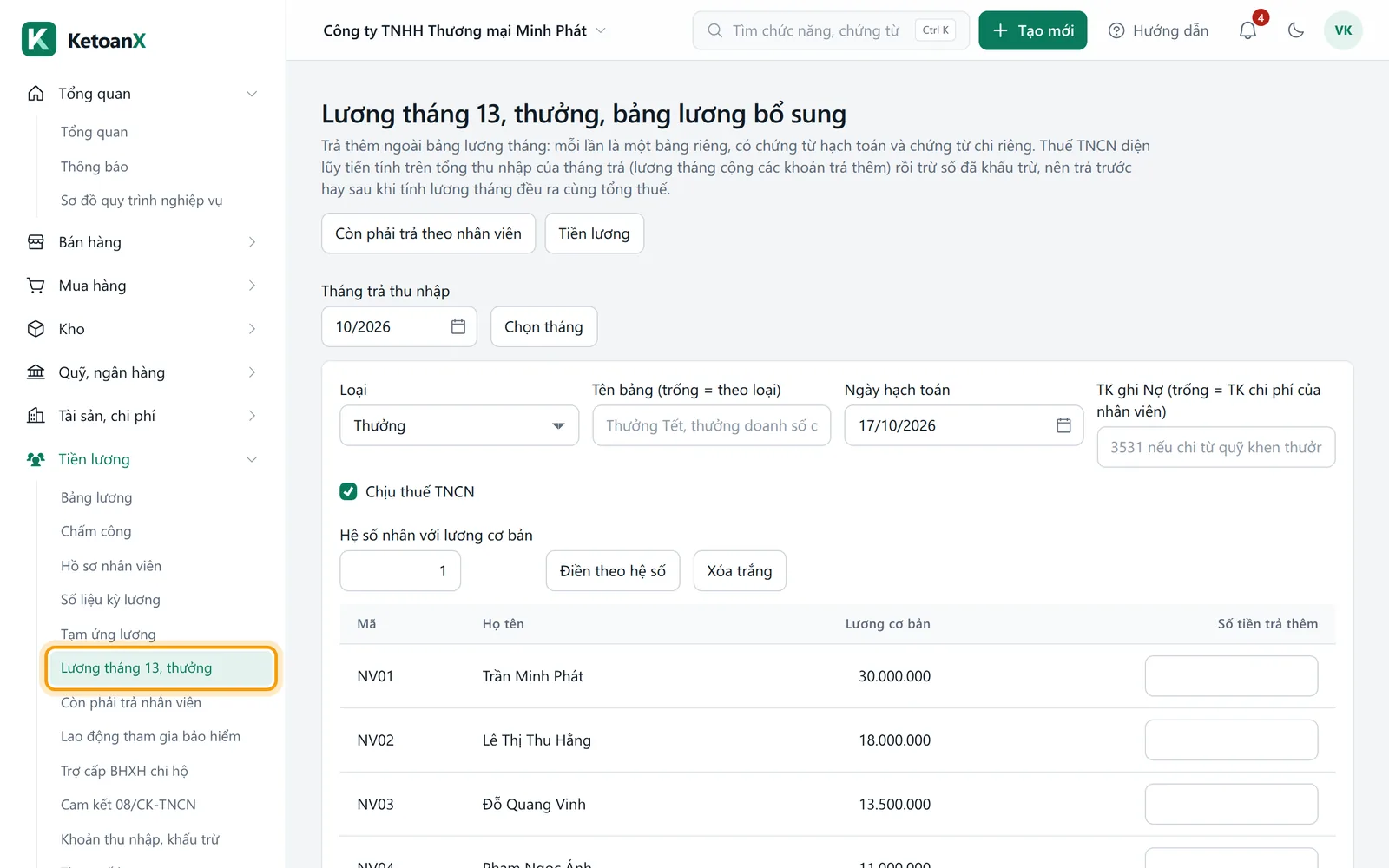Click the Chọn tháng button
Screen dimensions: 1389x868
click(543, 326)
